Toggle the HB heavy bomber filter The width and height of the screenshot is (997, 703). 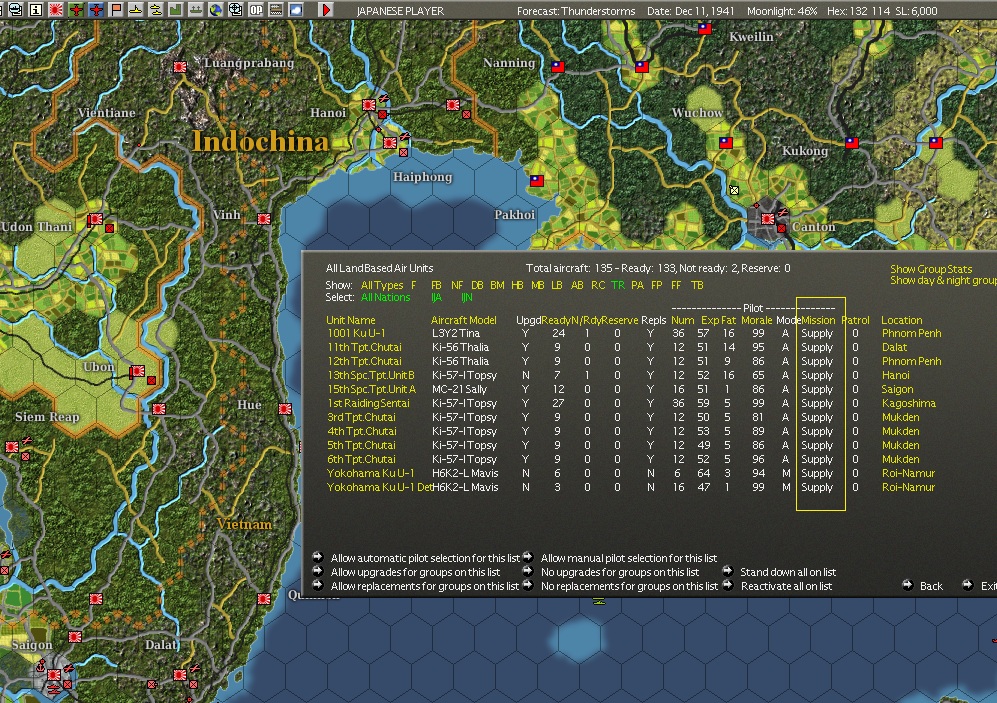click(518, 285)
